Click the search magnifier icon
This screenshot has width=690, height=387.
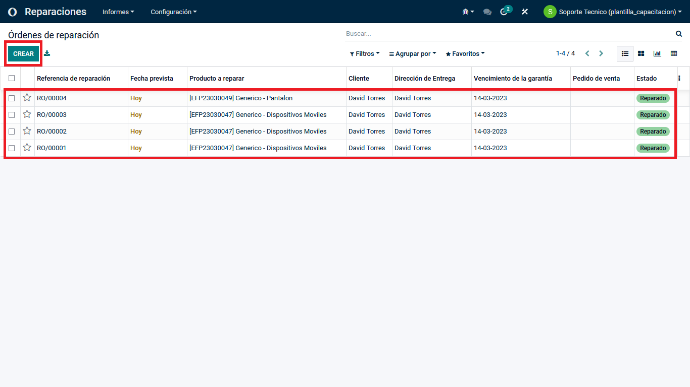click(679, 34)
